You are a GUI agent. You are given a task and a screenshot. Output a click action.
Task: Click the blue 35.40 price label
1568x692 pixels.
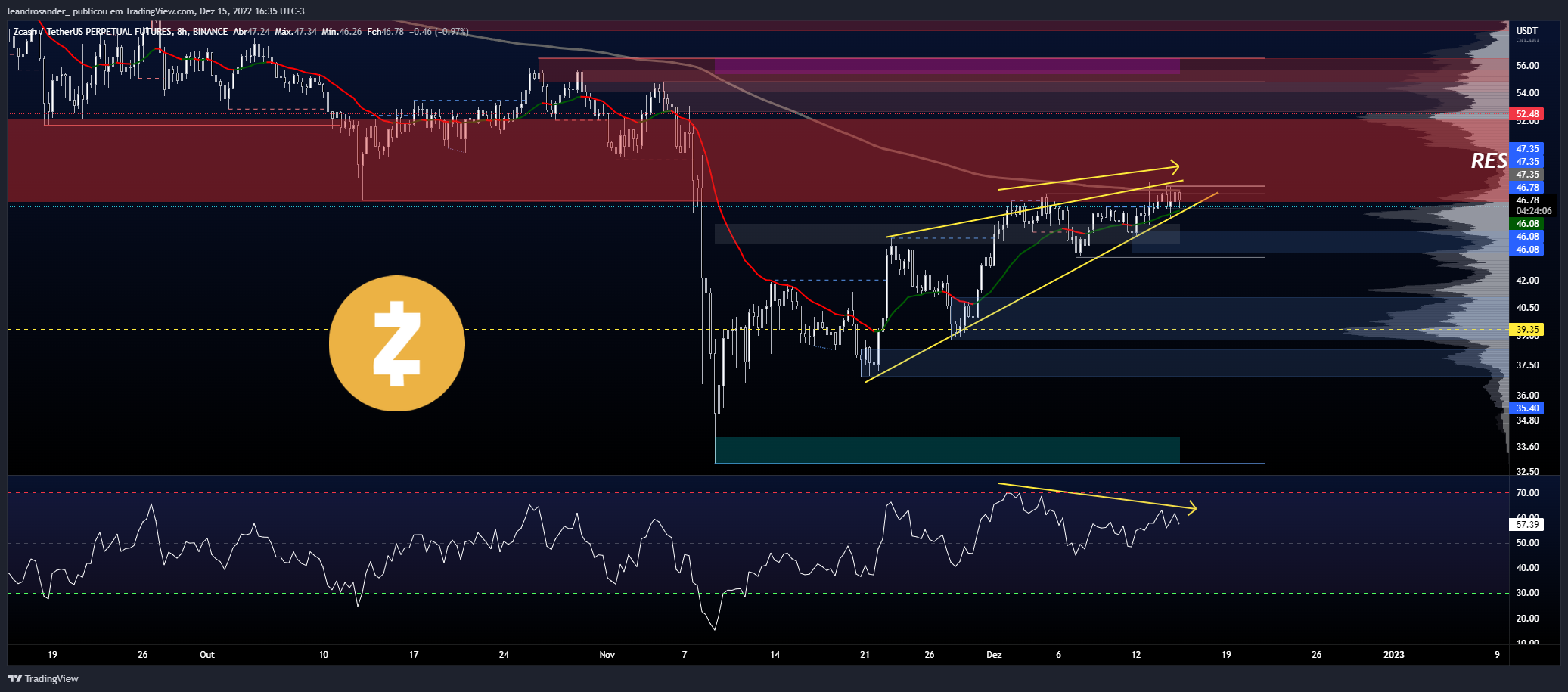pos(1527,408)
